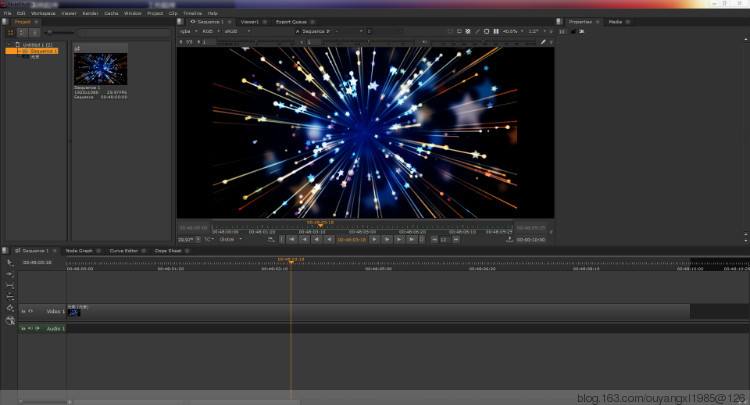Set the in point marker button
The image size is (750, 405).
click(281, 239)
